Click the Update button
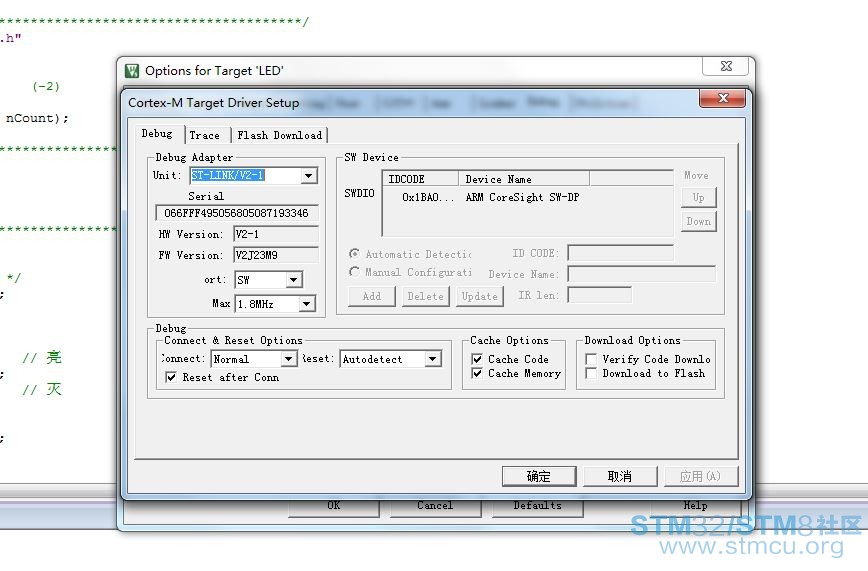Viewport: 868px width, 571px height. [479, 296]
